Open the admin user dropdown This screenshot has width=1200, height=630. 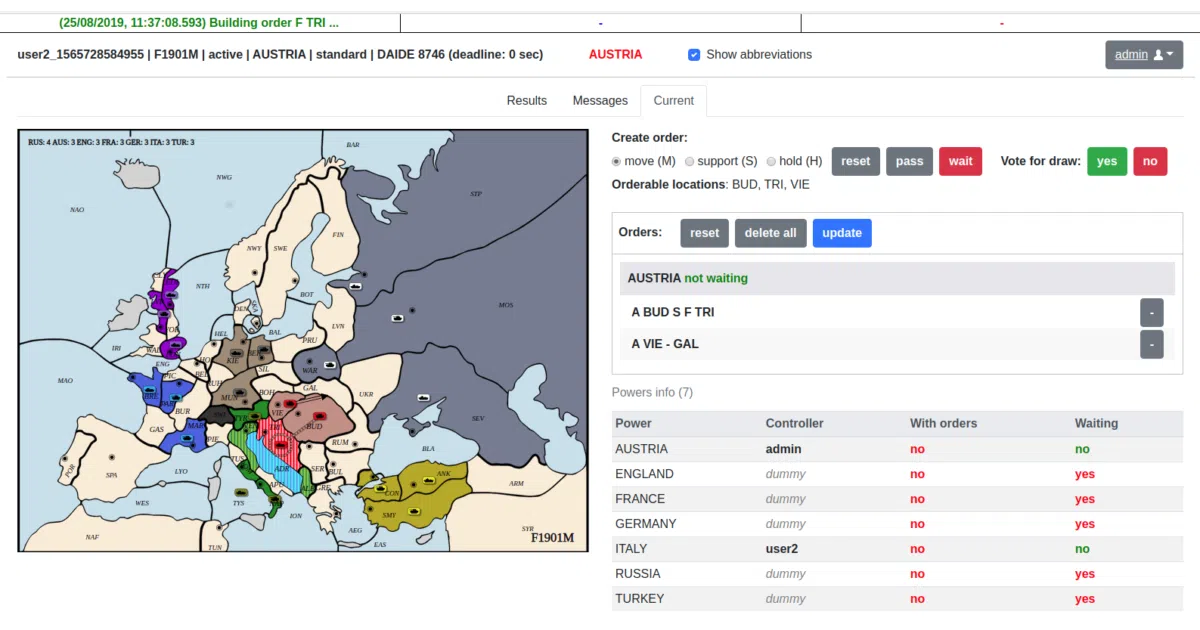(1144, 55)
